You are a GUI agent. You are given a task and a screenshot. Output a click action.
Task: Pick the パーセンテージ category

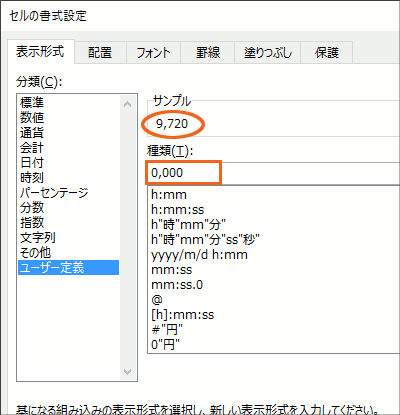54,193
